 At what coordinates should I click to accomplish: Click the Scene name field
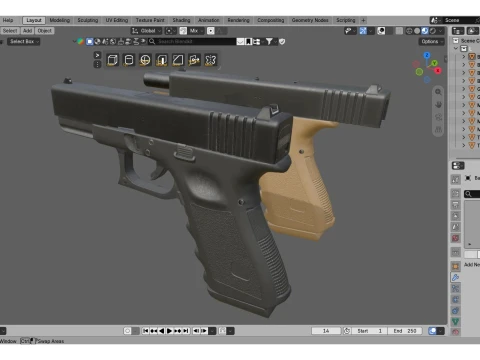pyautogui.click(x=461, y=20)
